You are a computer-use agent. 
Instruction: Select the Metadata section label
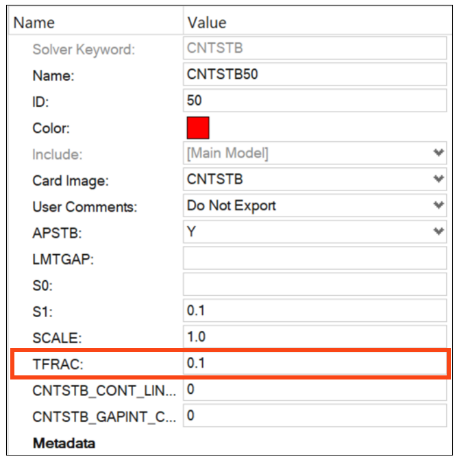point(64,443)
